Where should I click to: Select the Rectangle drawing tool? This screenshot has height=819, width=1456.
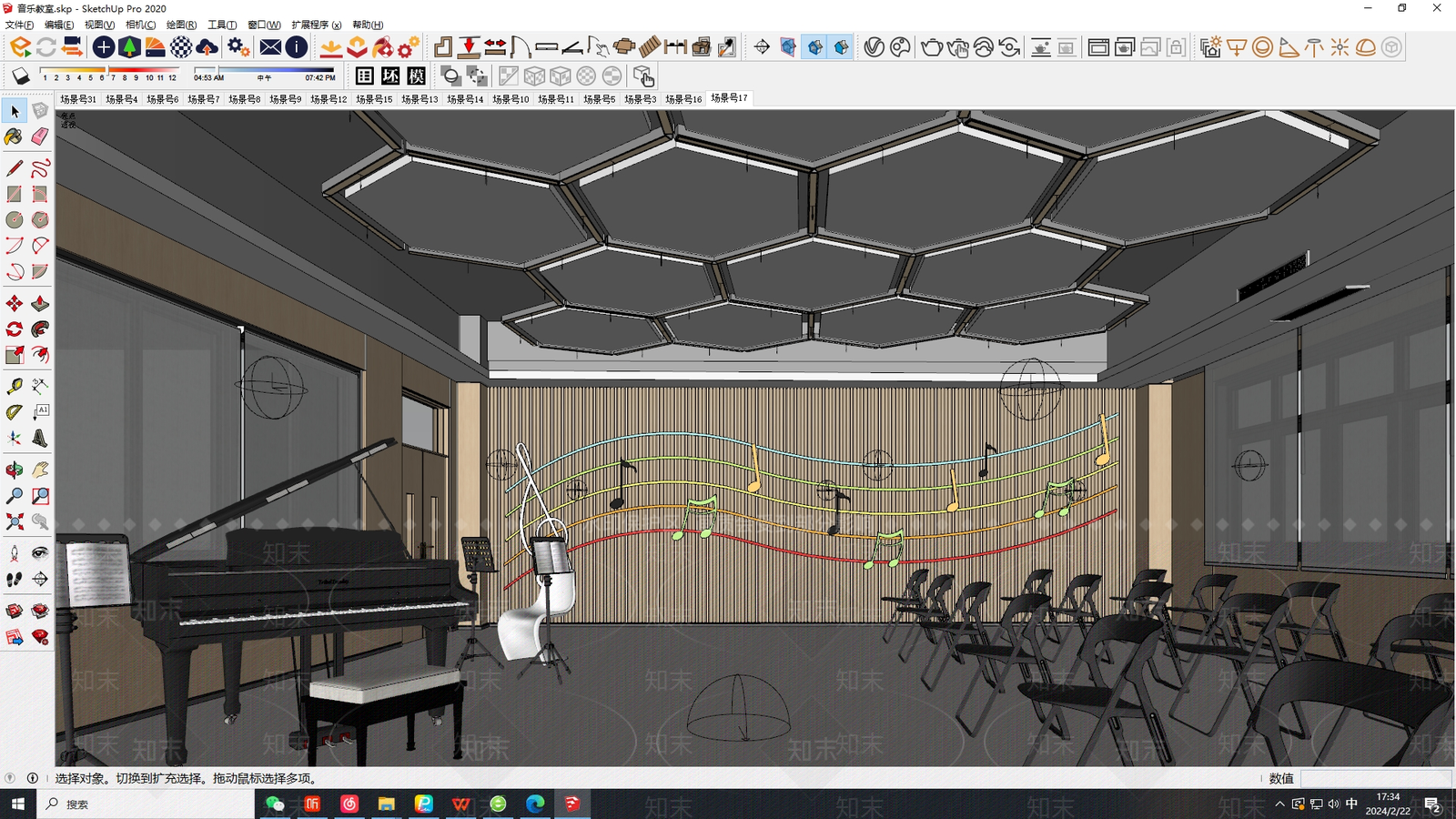click(15, 194)
